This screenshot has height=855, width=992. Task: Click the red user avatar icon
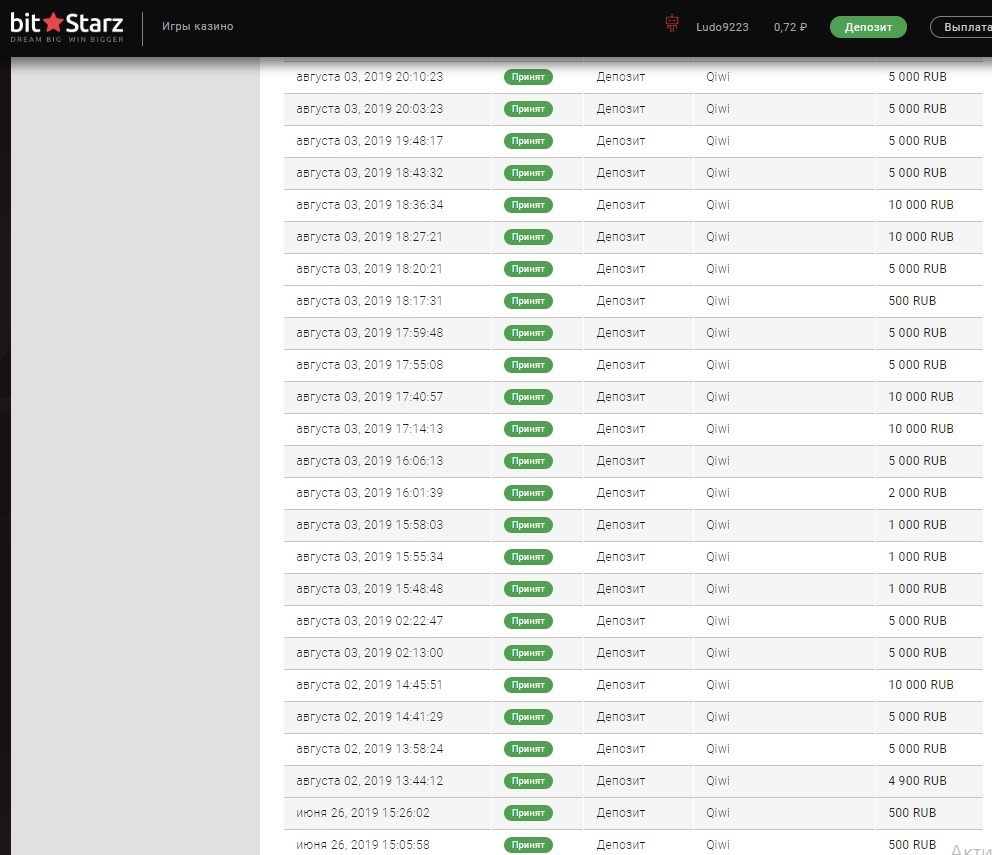click(672, 26)
